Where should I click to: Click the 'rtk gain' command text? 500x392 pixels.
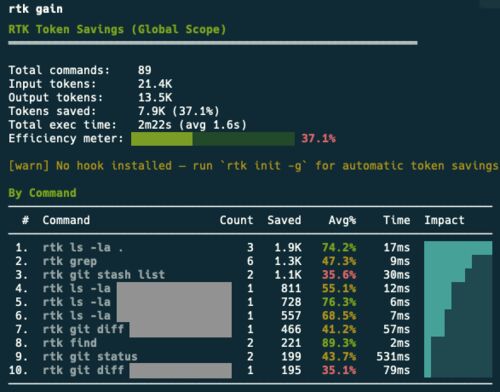(x=36, y=9)
